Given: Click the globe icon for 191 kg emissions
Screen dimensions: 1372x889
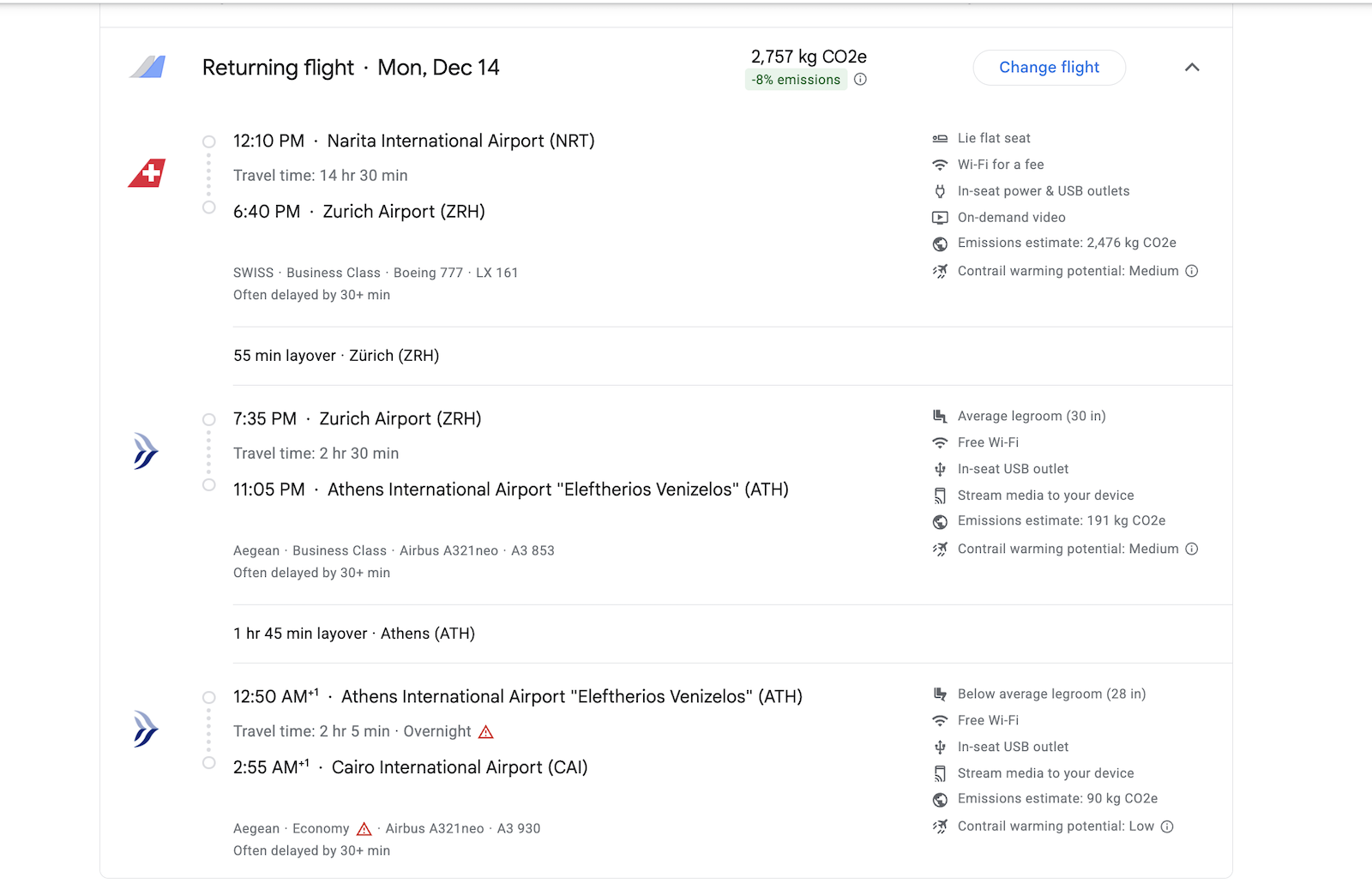Looking at the screenshot, I should (x=940, y=522).
